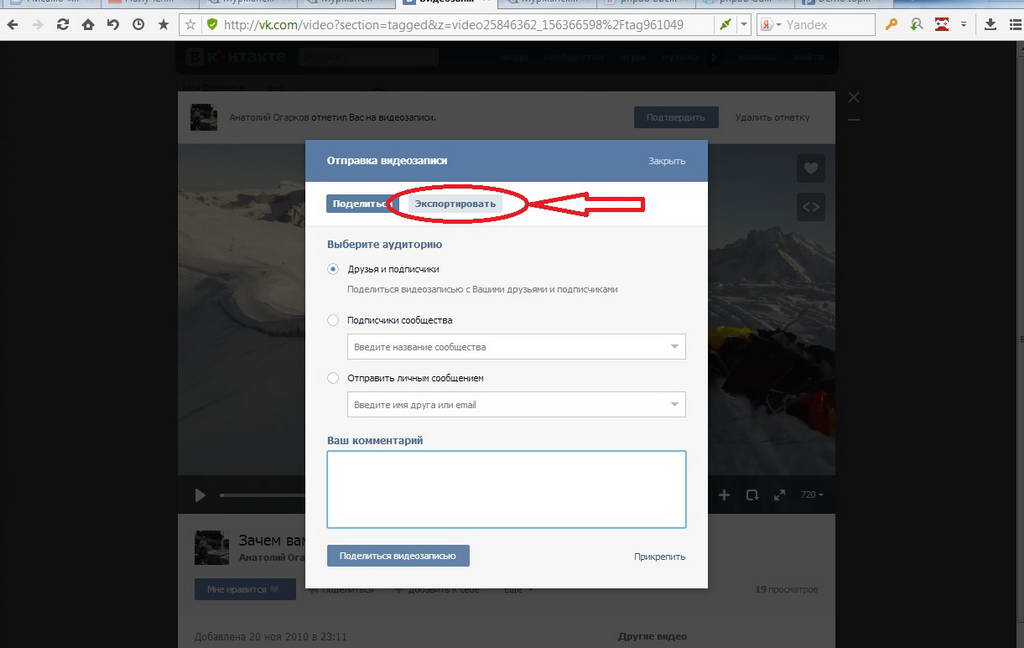The image size is (1024, 648).
Task: Open the 720 video quality dropdown
Action: [x=812, y=495]
